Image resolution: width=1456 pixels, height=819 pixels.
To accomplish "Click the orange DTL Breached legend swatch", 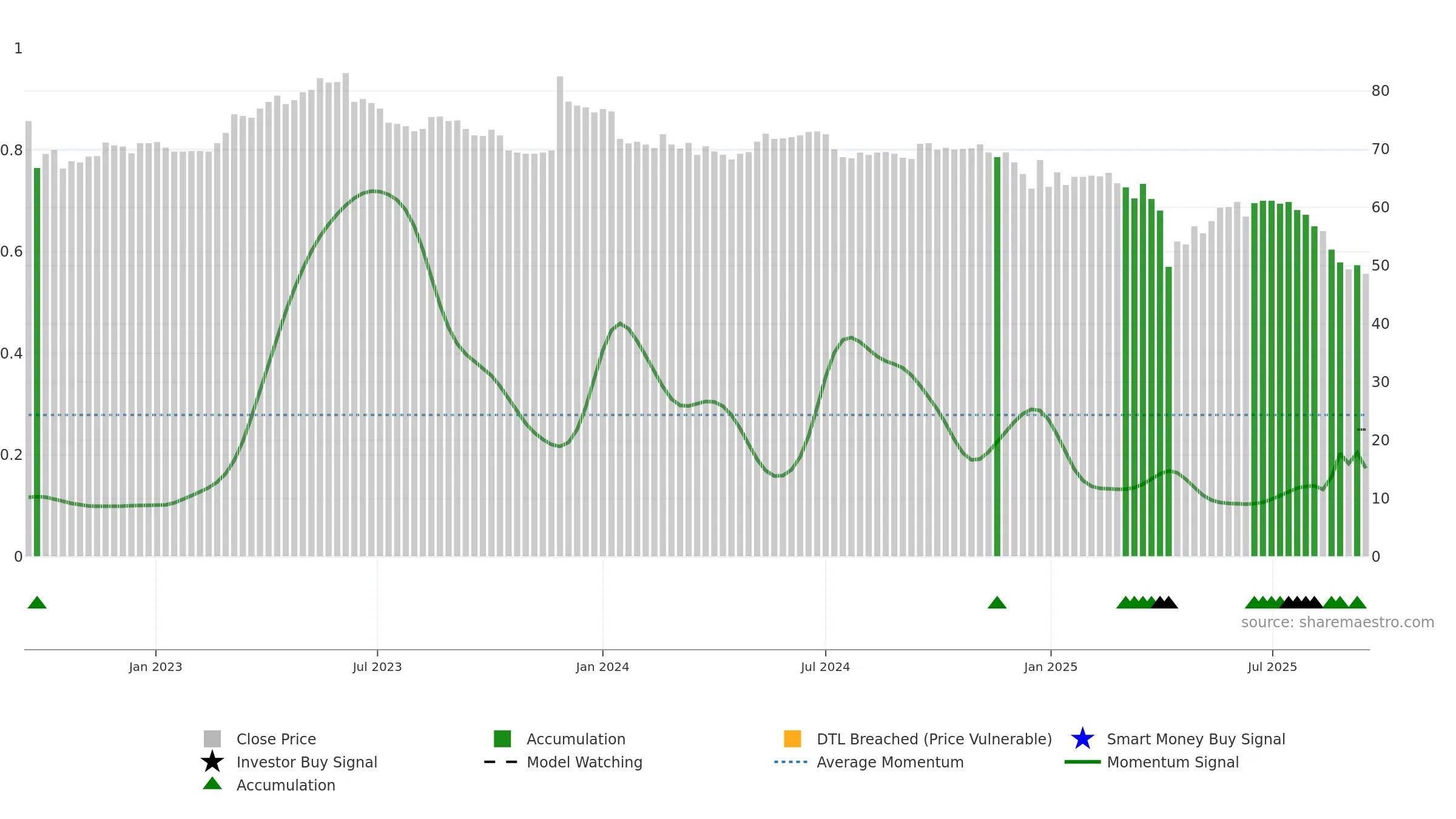I will click(x=792, y=739).
